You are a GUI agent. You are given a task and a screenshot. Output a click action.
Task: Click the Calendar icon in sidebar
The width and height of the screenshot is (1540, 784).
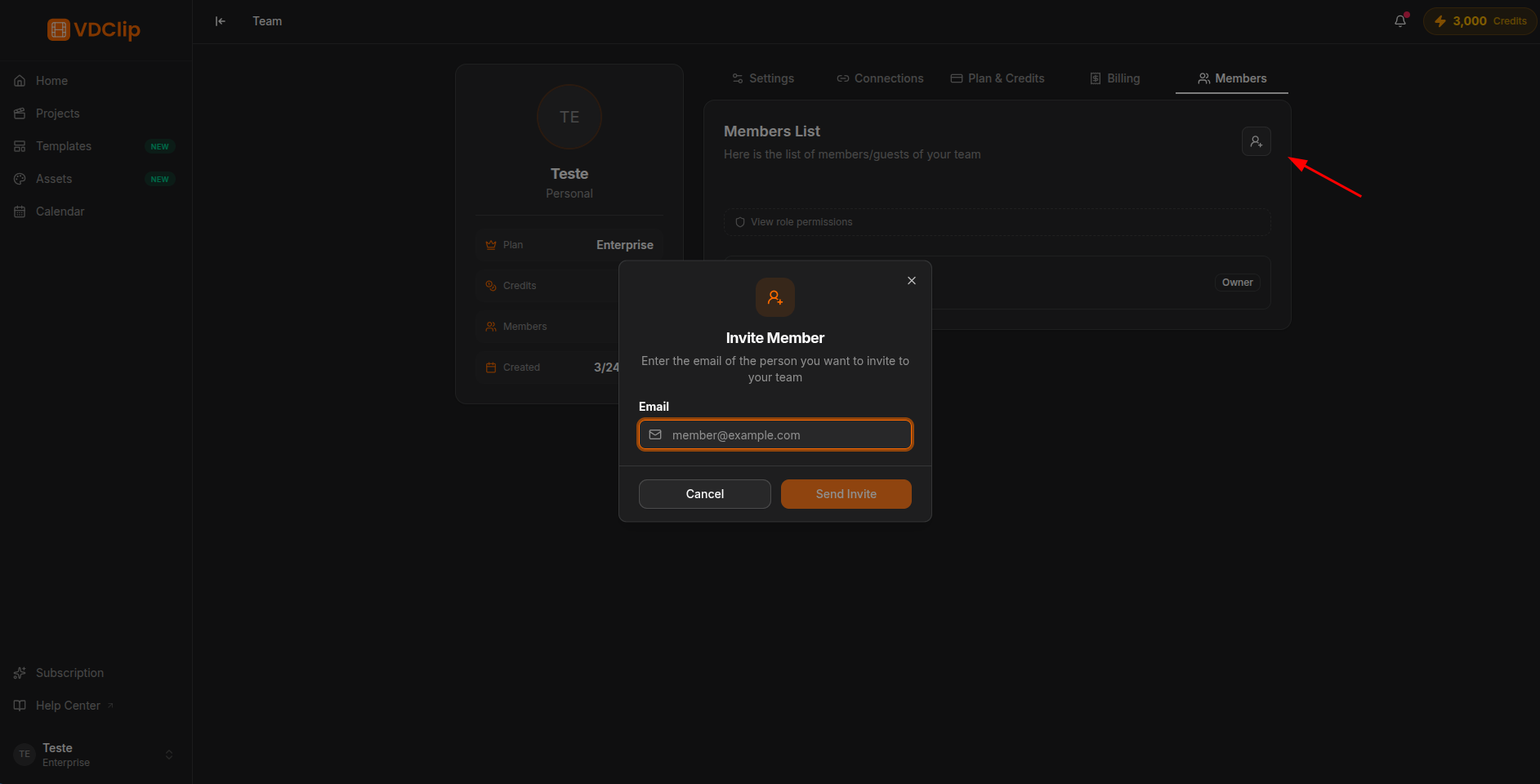point(20,212)
